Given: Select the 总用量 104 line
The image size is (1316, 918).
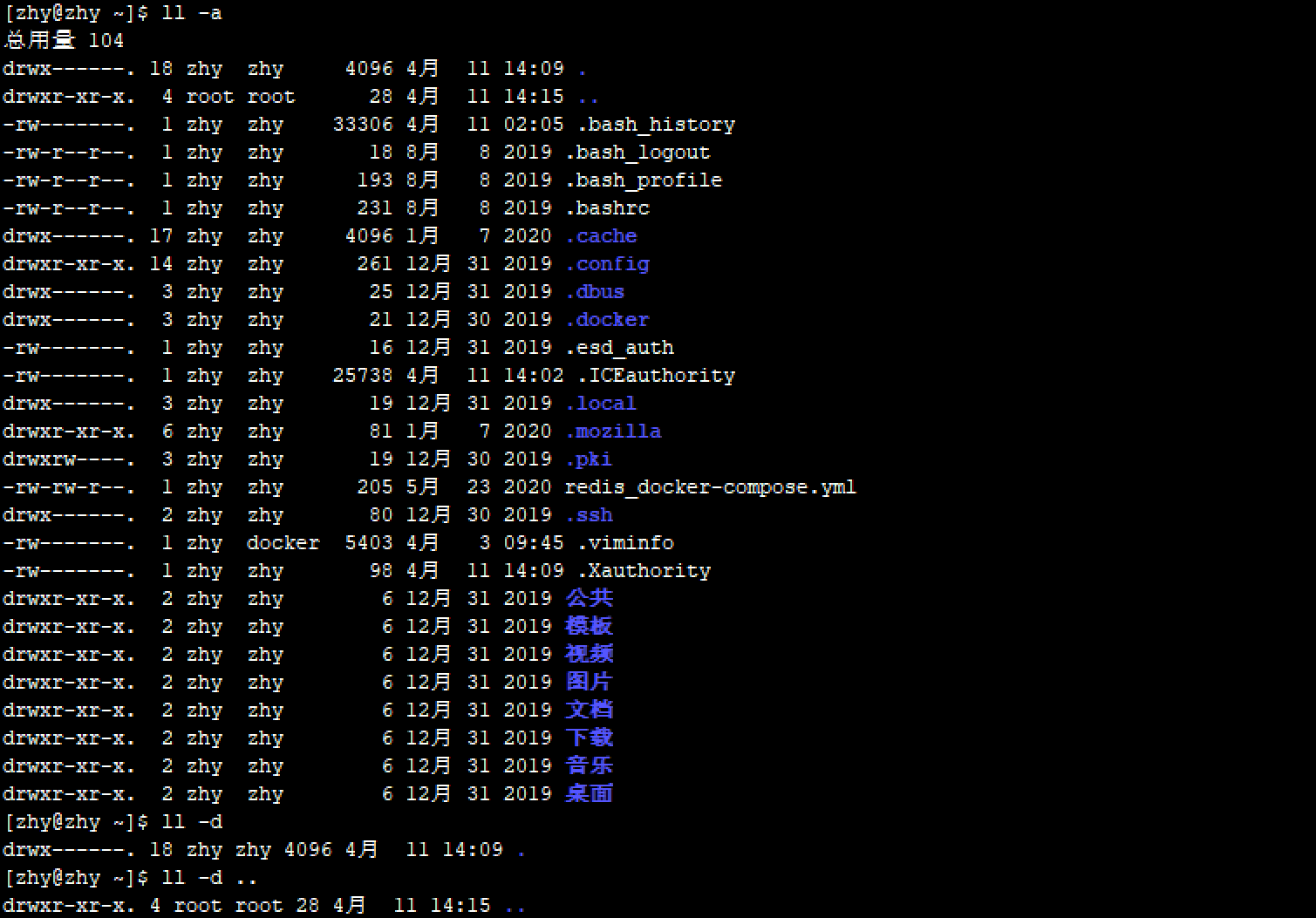Looking at the screenshot, I should coord(64,40).
